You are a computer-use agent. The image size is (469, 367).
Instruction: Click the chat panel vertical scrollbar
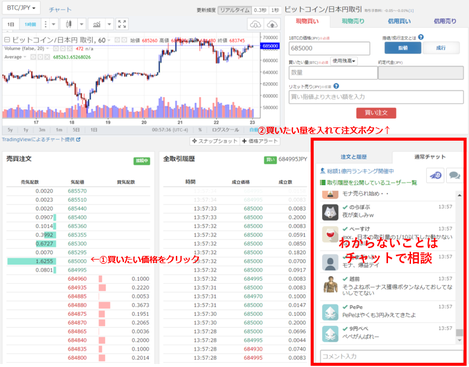pos(459,267)
